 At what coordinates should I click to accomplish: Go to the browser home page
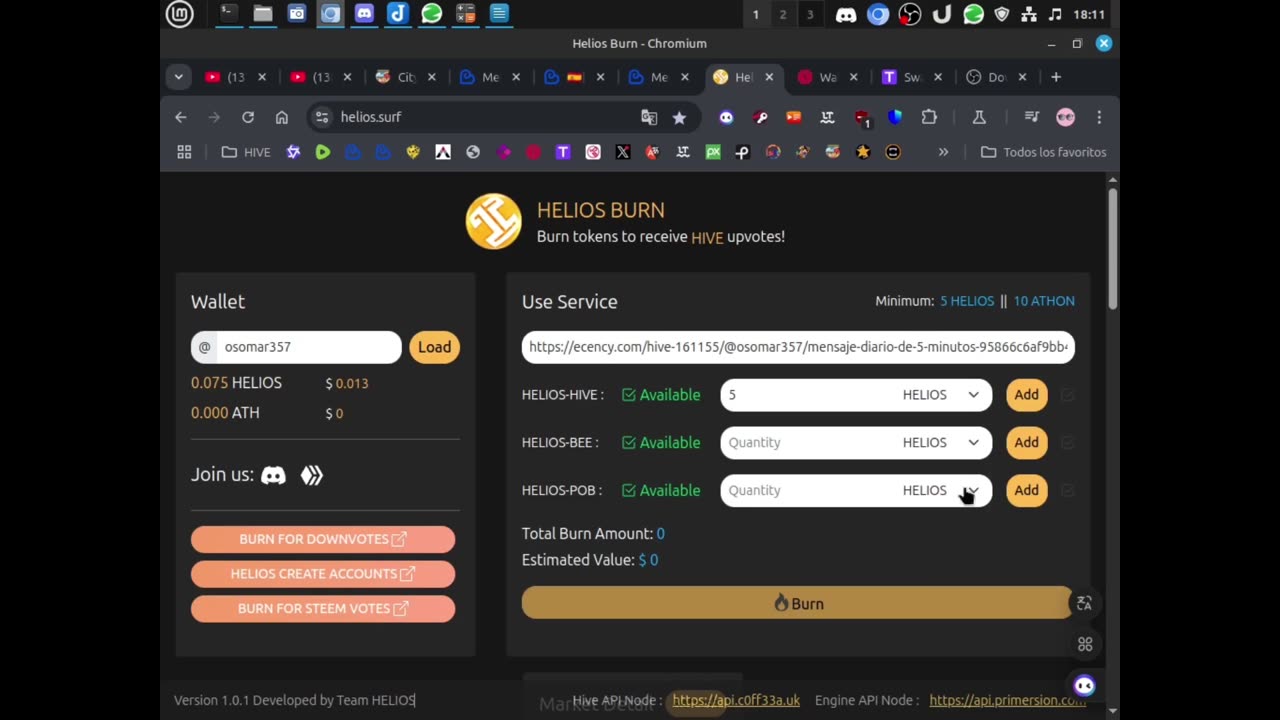tap(282, 117)
